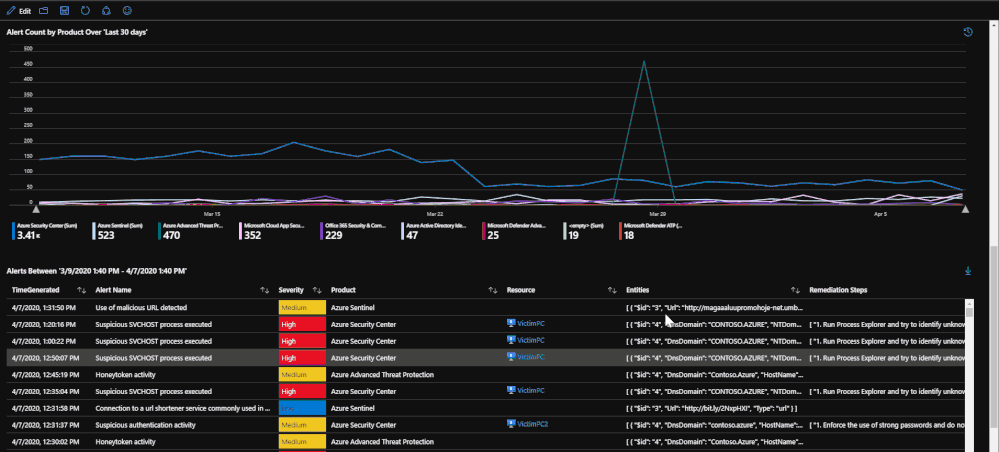Download alerts table with arrow icon
999x452 pixels.
point(968,271)
